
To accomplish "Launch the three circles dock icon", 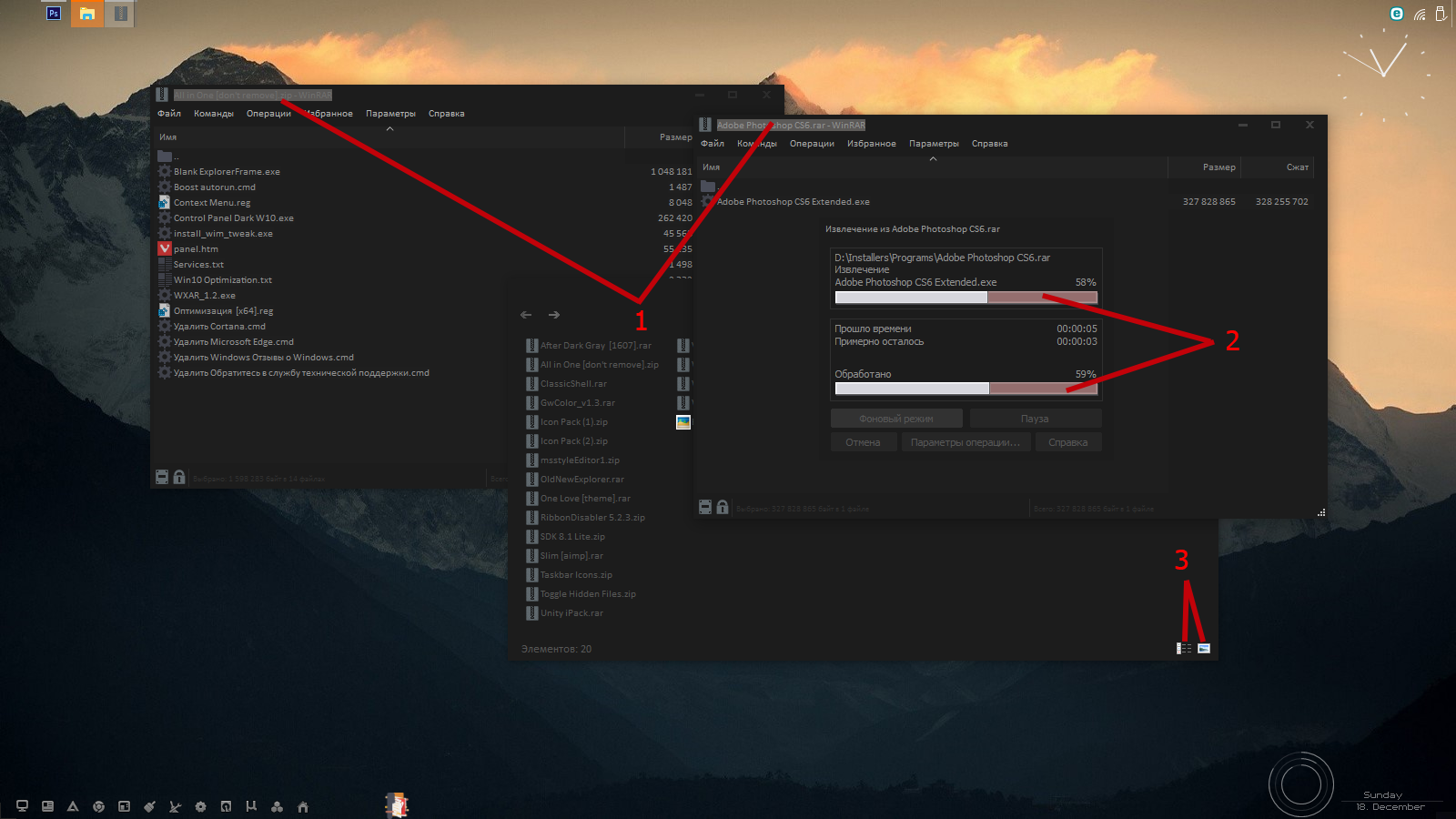I will pos(277,806).
